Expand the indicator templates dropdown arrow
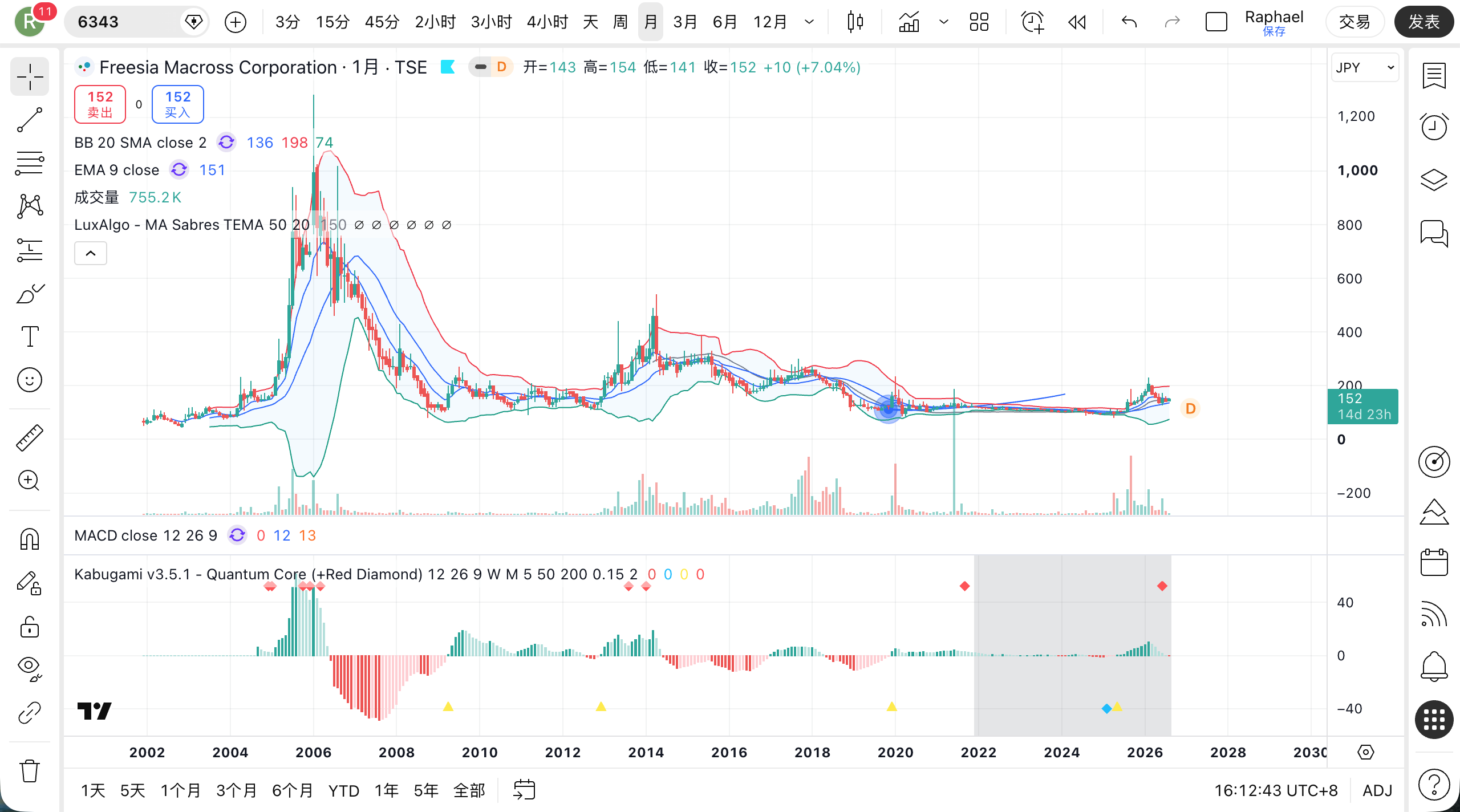This screenshot has width=1460, height=812. 944,22
